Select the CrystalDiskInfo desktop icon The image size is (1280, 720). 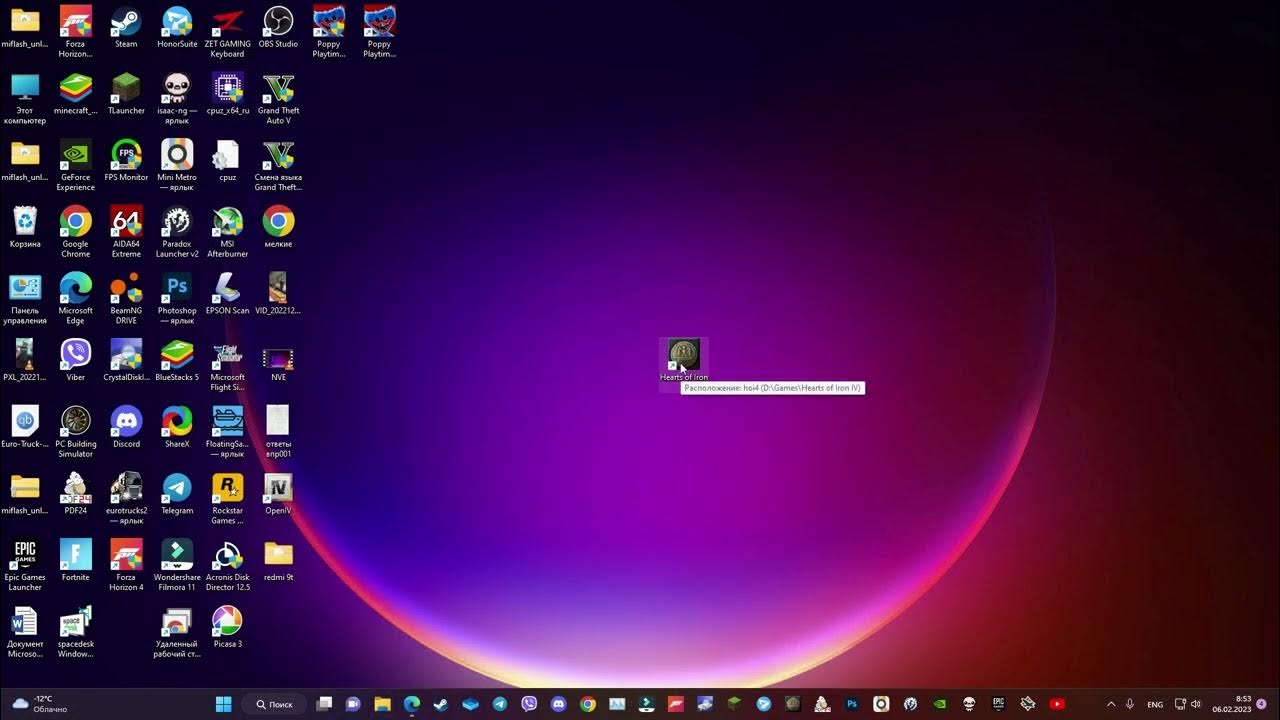[126, 360]
